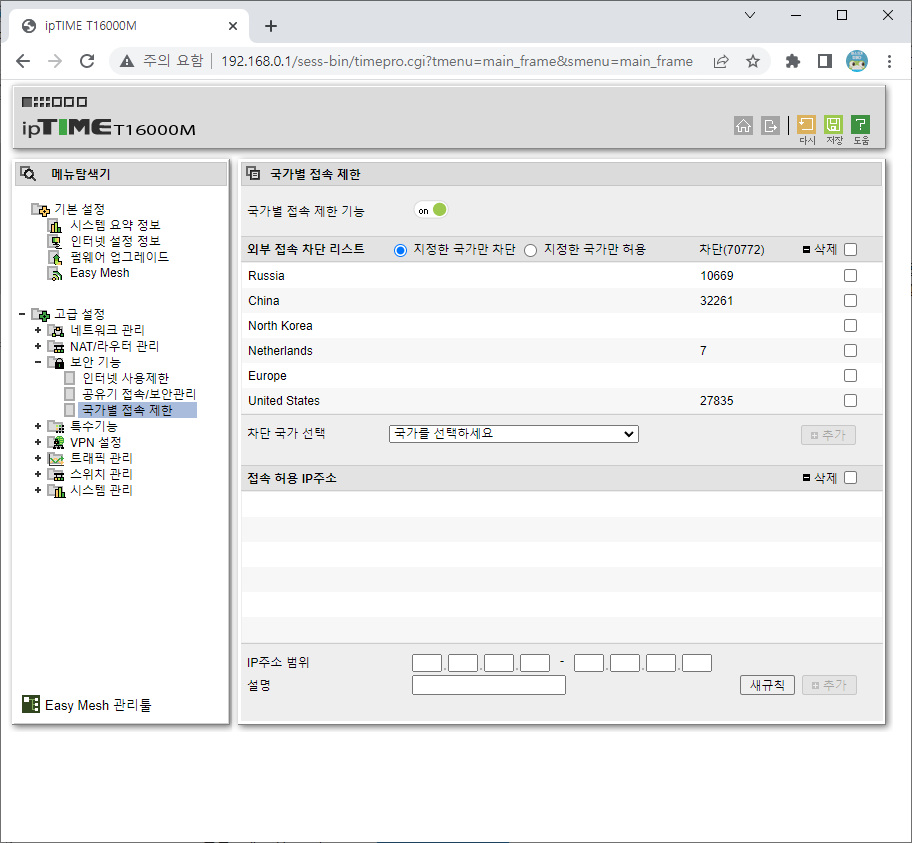Click the 네트워크 관리 icon
The width and height of the screenshot is (912, 843).
pyautogui.click(x=56, y=331)
